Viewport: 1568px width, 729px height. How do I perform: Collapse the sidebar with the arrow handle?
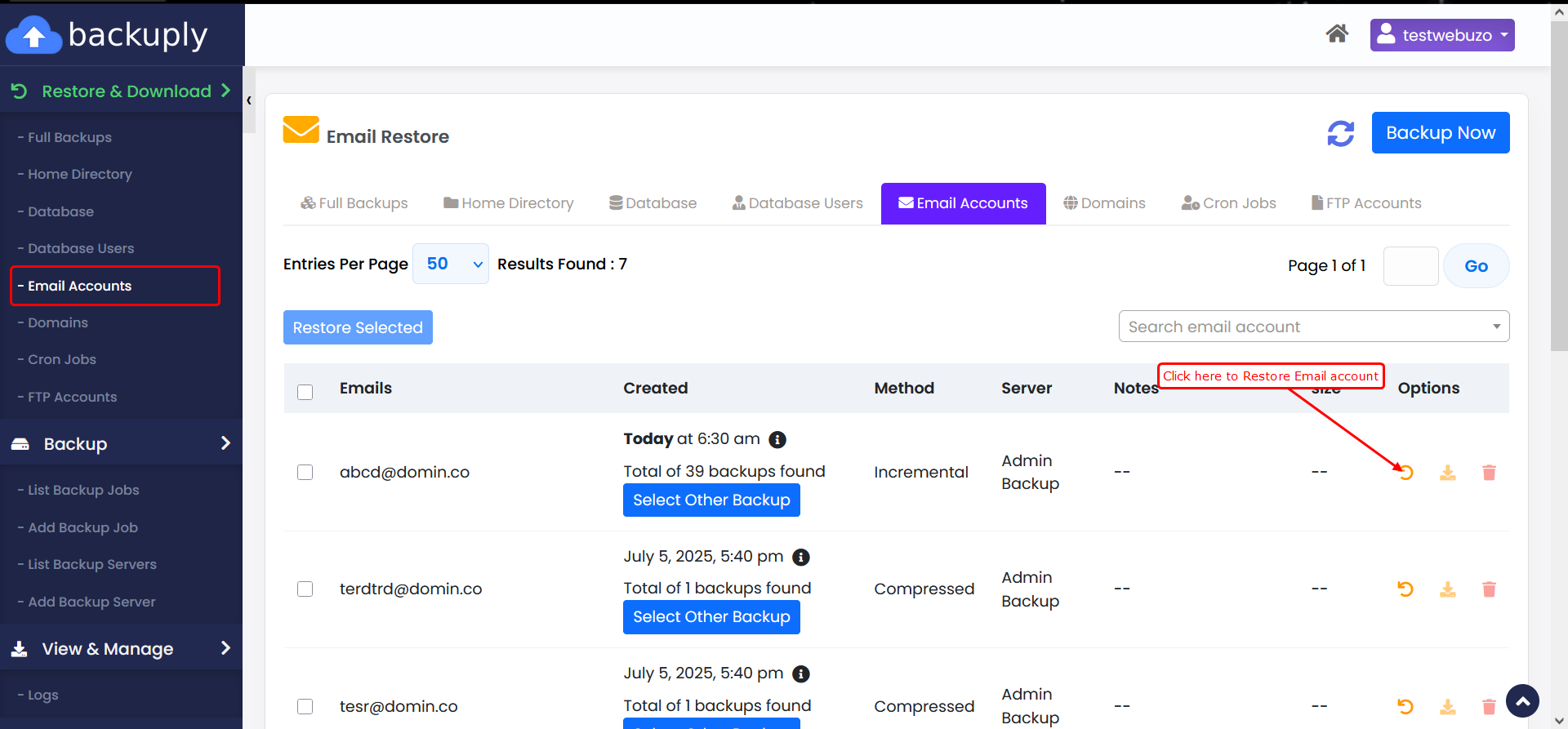click(x=249, y=100)
